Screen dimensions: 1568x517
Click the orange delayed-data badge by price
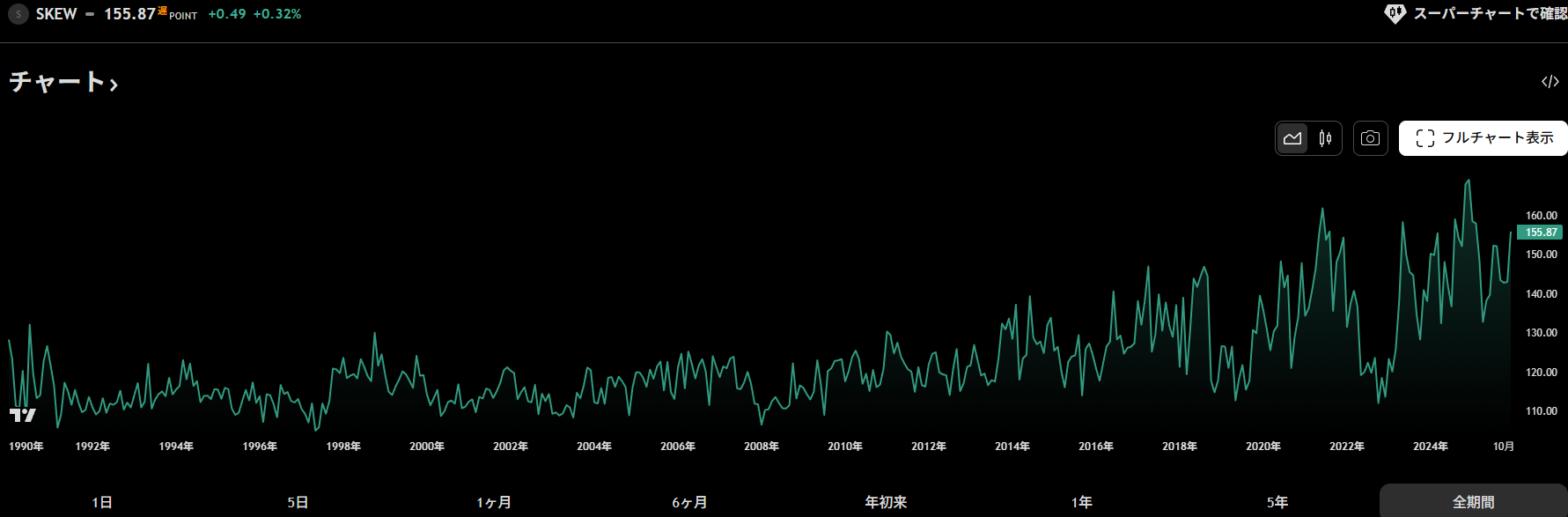[x=162, y=11]
